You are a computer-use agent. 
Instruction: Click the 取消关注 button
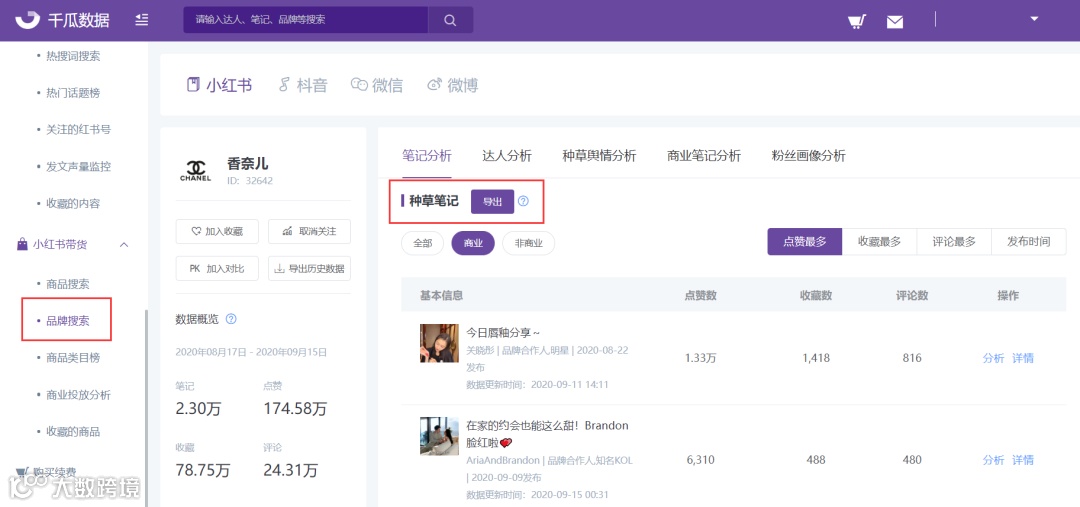click(309, 231)
